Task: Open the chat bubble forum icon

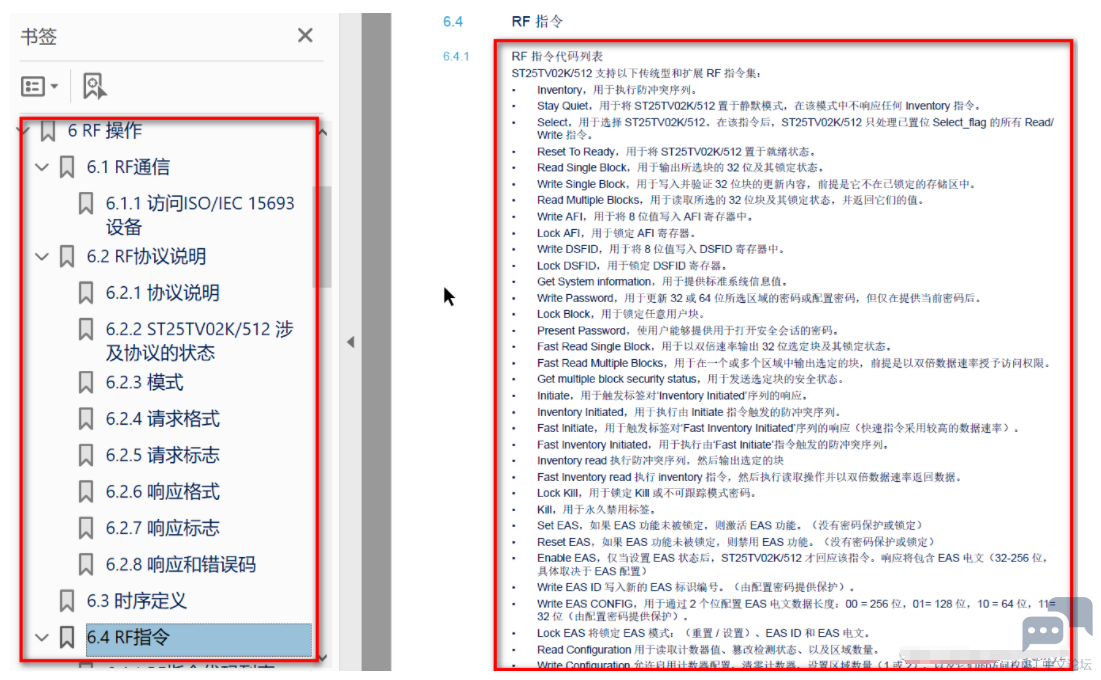Action: (1055, 624)
